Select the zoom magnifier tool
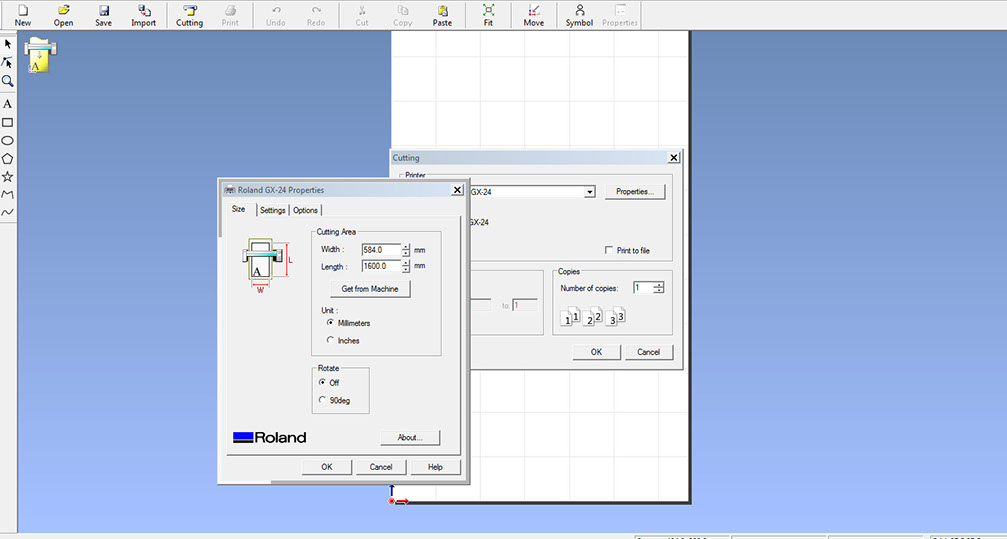 pyautogui.click(x=8, y=81)
